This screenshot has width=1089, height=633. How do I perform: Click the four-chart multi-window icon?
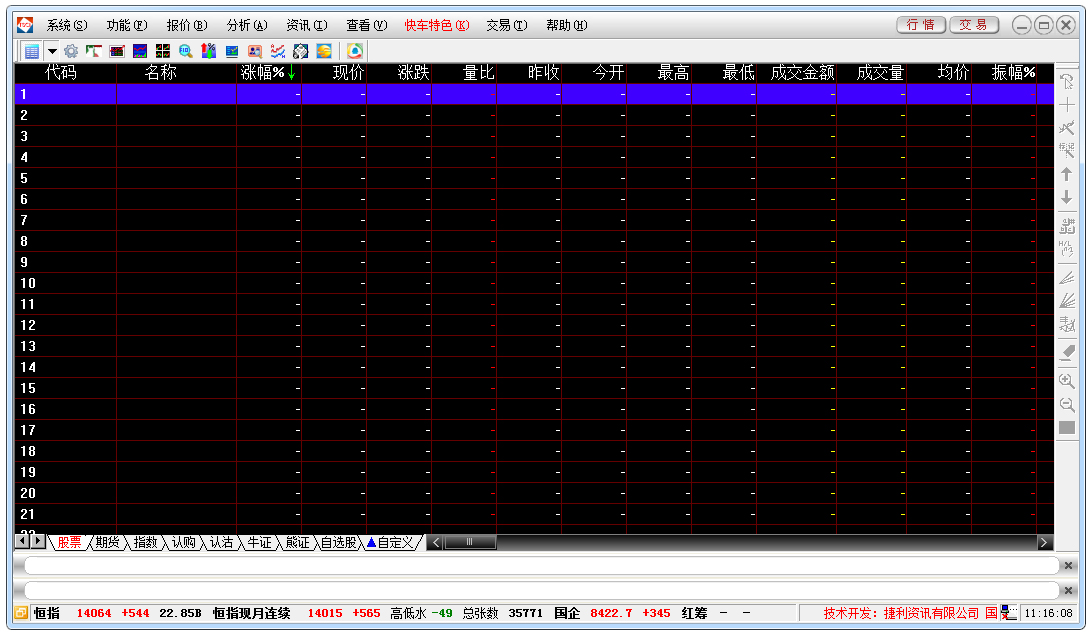pos(163,51)
